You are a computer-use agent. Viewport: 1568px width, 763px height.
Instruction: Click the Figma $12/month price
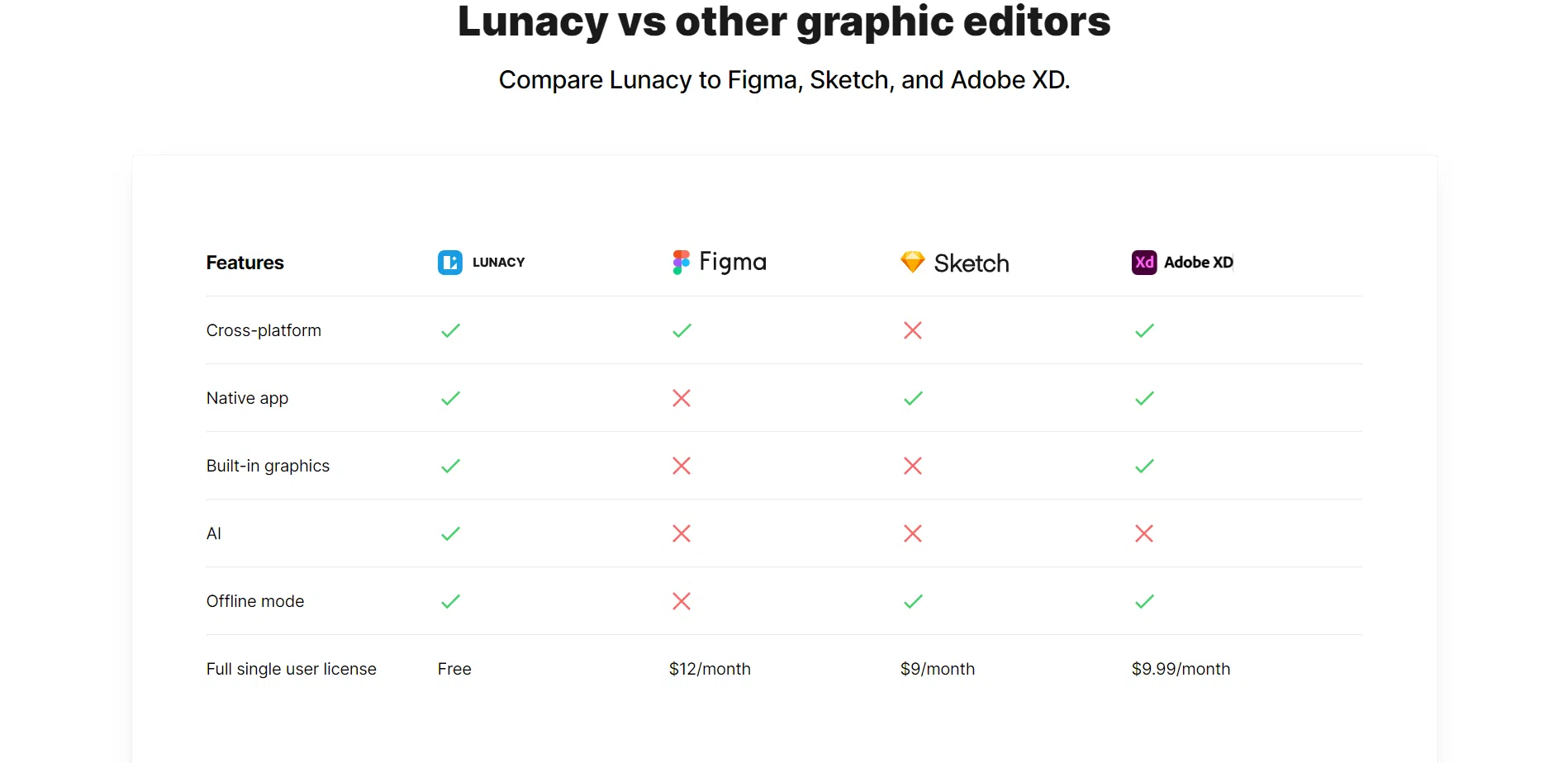coord(710,669)
